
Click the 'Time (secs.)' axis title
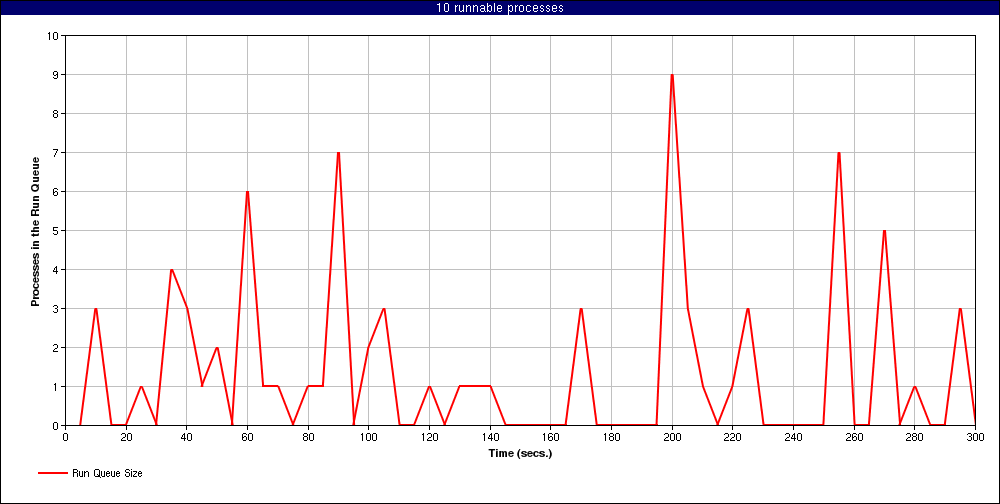coord(520,454)
